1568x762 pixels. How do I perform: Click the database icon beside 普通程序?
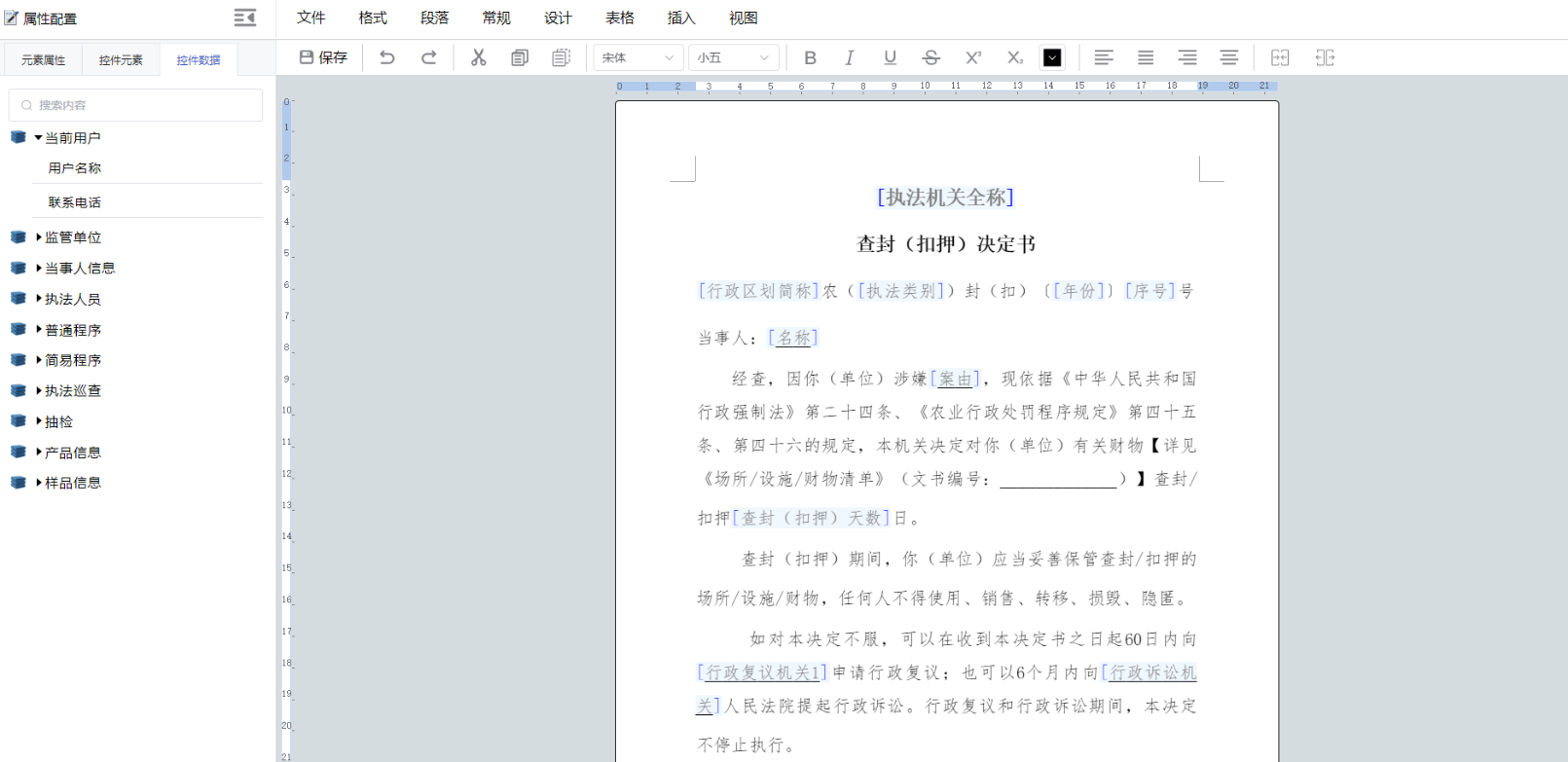pyautogui.click(x=18, y=329)
